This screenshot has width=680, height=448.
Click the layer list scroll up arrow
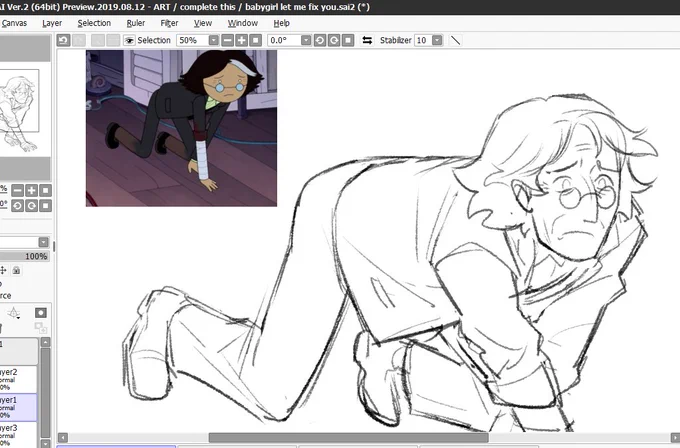46,342
